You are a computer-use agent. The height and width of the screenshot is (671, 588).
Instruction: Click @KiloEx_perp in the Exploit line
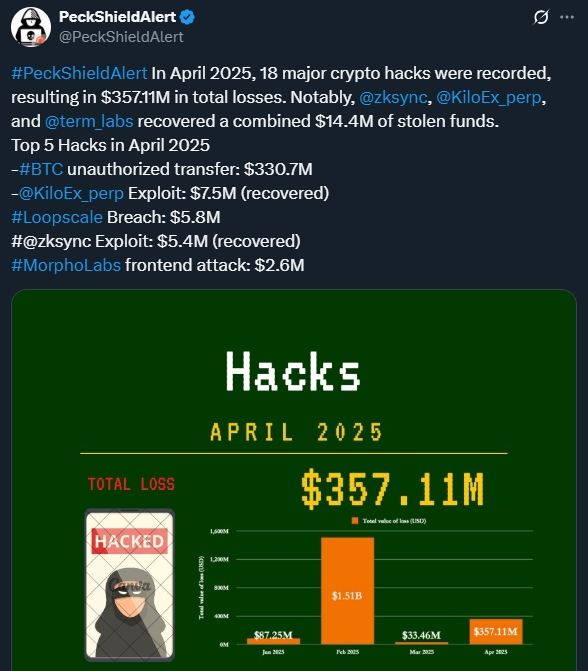(x=71, y=193)
